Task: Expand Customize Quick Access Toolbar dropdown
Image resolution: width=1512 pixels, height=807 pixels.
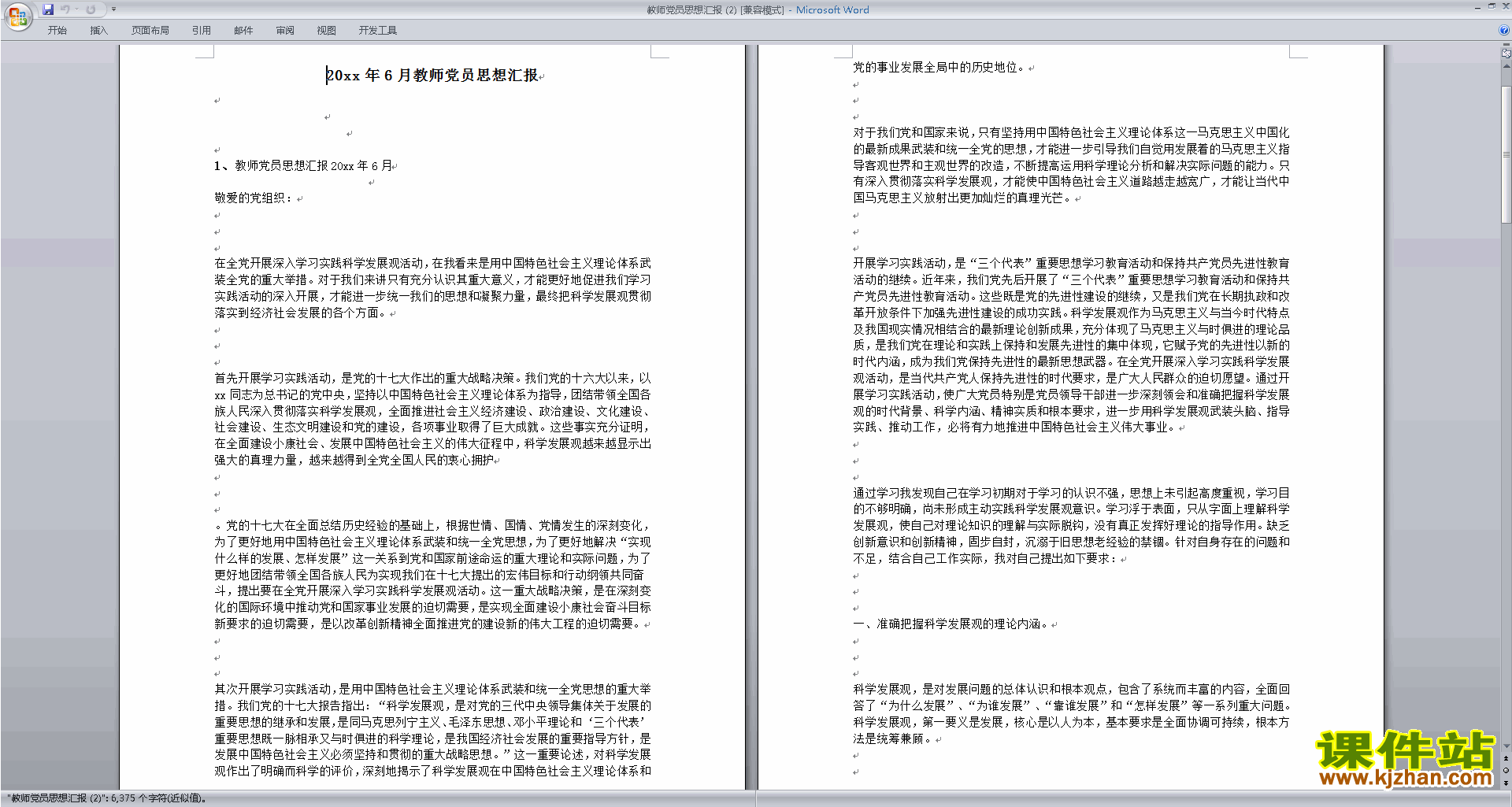Action: tap(113, 9)
